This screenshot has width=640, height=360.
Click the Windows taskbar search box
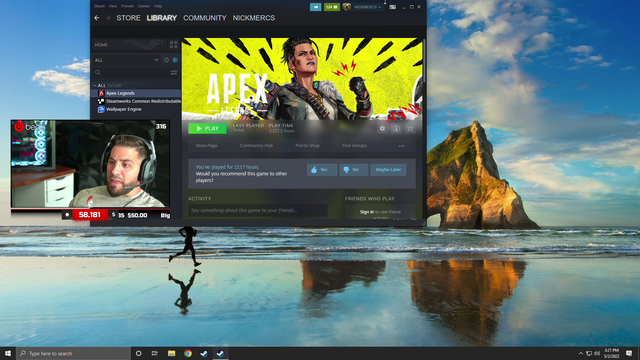tap(73, 353)
